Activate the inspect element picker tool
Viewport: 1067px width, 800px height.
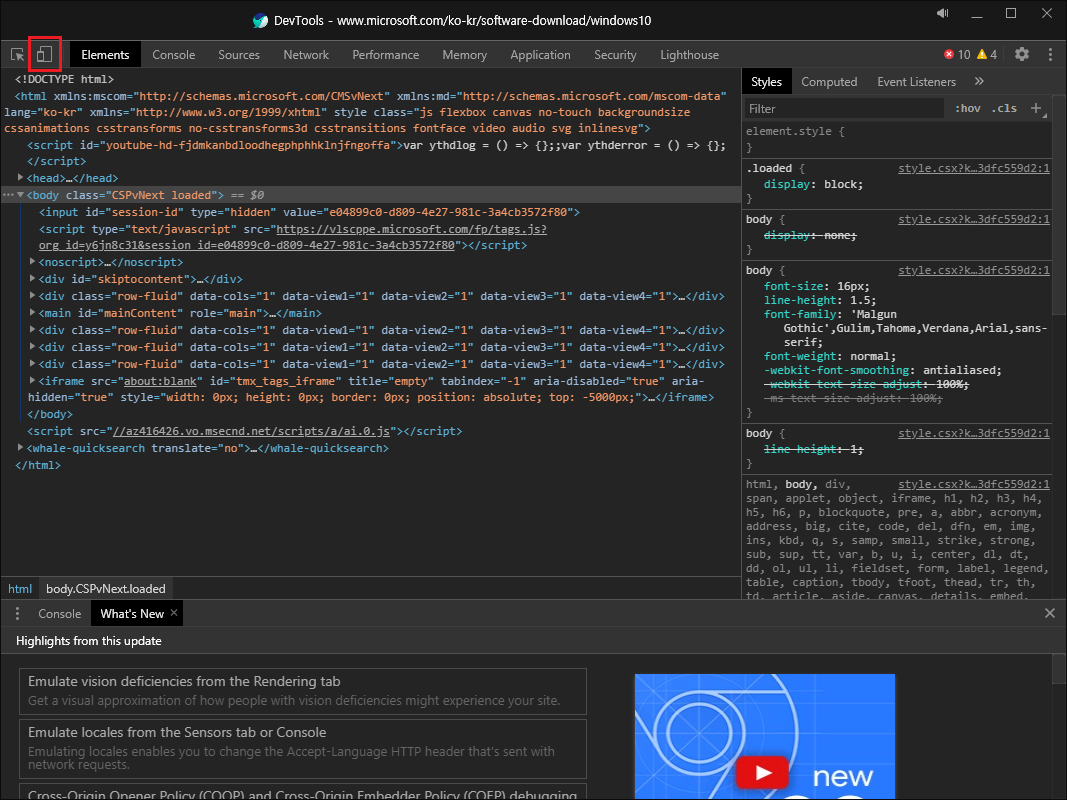coord(18,54)
